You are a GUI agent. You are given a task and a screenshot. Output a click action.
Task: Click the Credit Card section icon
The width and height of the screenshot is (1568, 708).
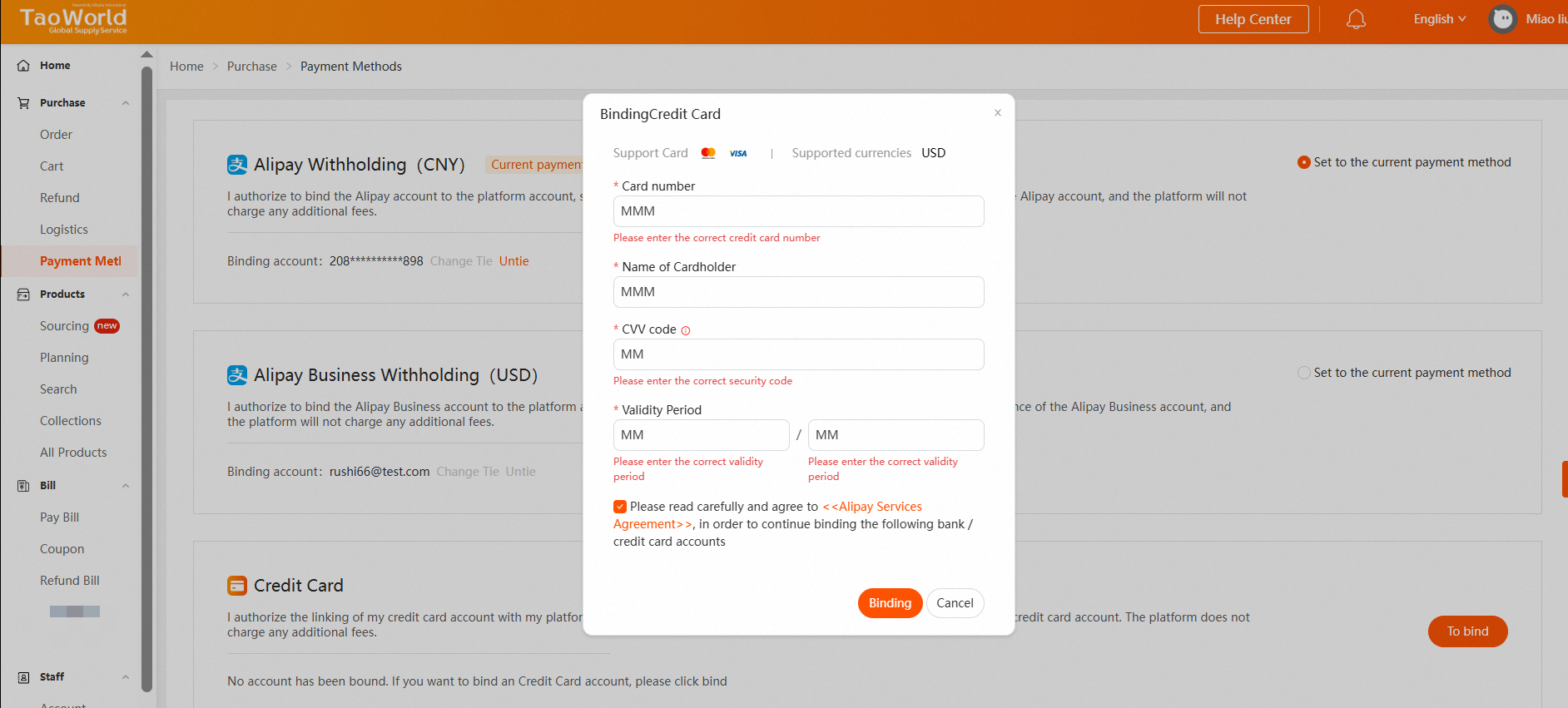[x=237, y=586]
